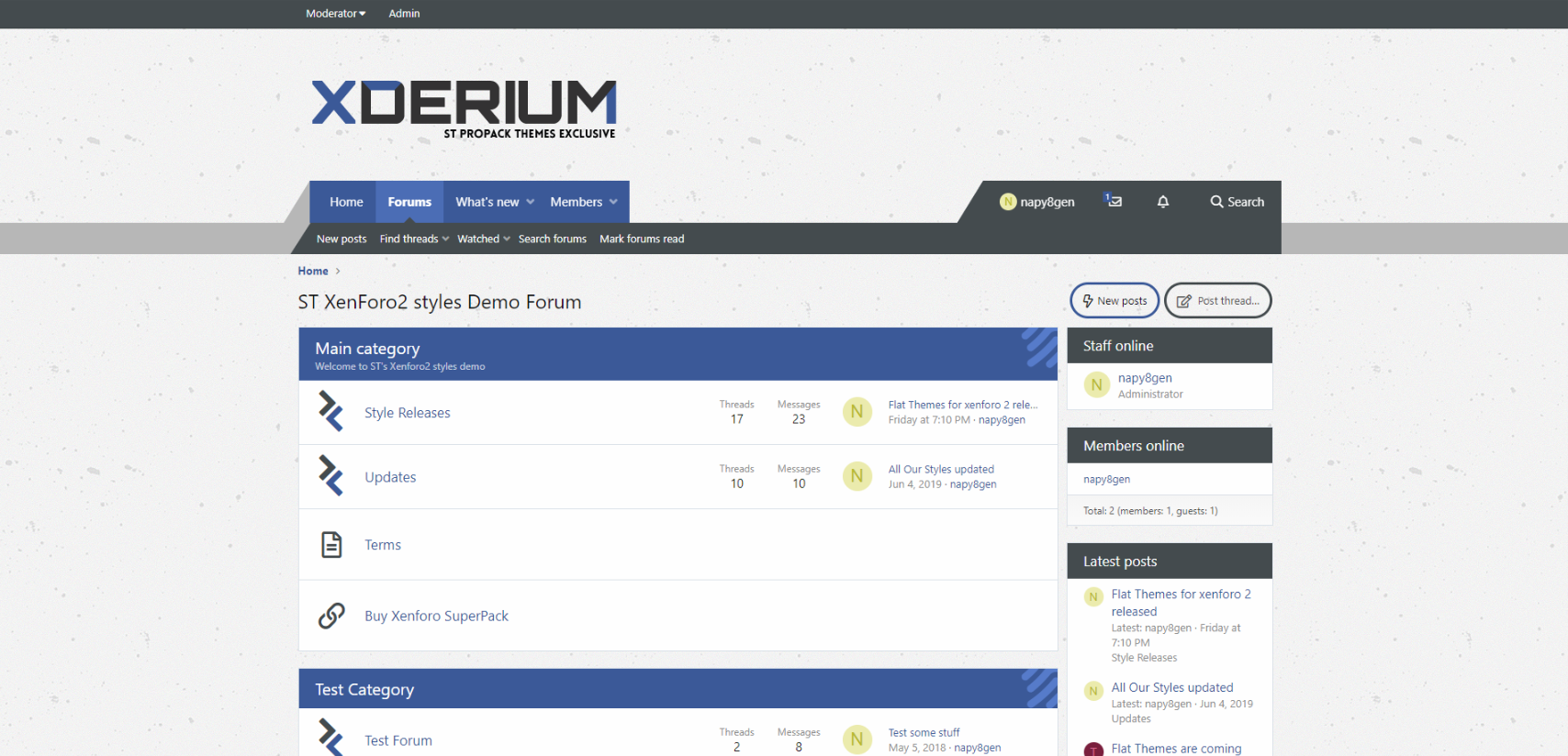
Task: Open Flat Themes for xenforo 2 released latest post
Action: pos(1181,603)
